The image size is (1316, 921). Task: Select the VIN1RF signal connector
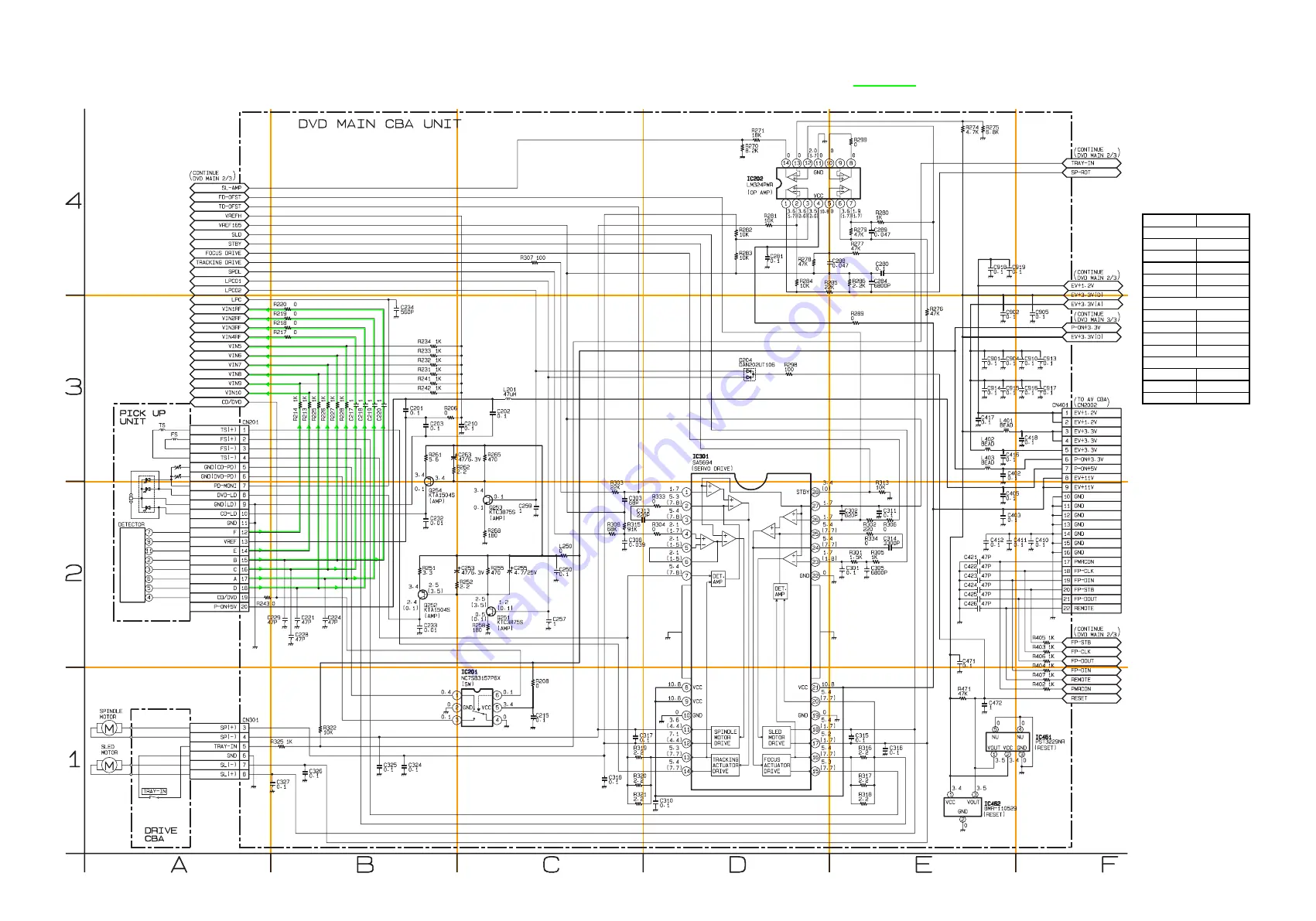click(x=219, y=309)
